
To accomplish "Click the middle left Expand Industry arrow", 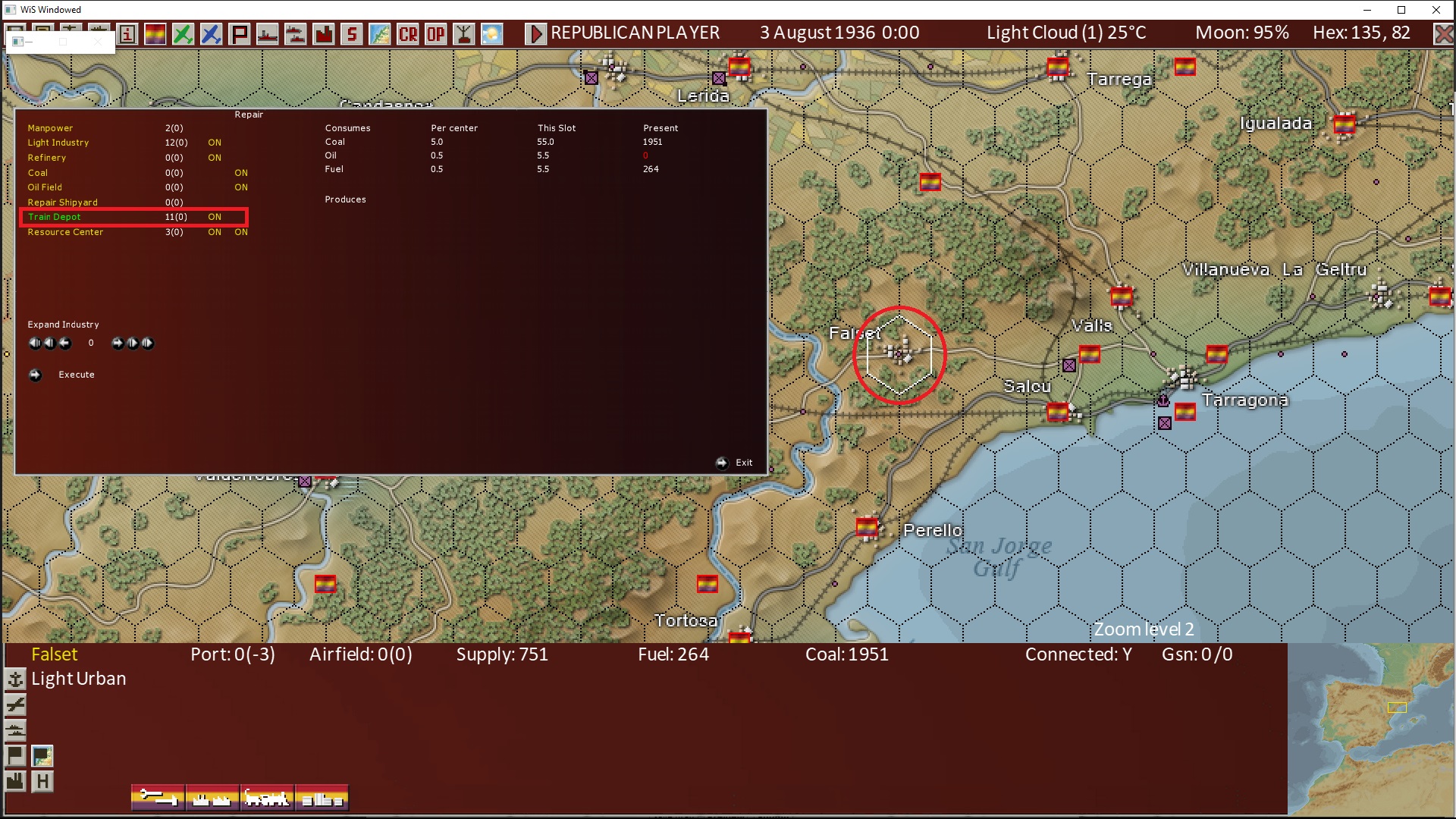I will coord(49,343).
